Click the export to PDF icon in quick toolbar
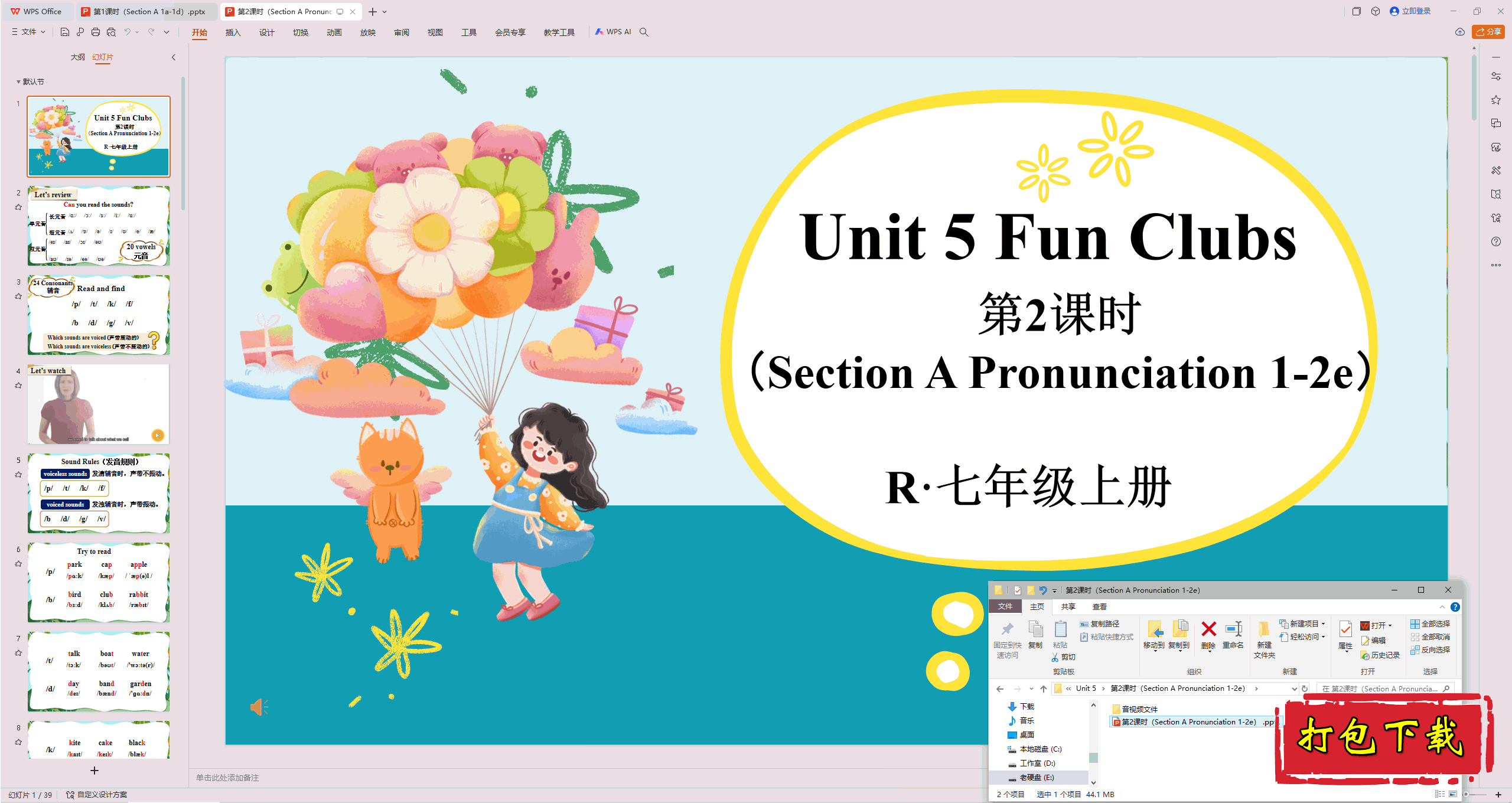Viewport: 1512px width, 803px height. tap(80, 32)
